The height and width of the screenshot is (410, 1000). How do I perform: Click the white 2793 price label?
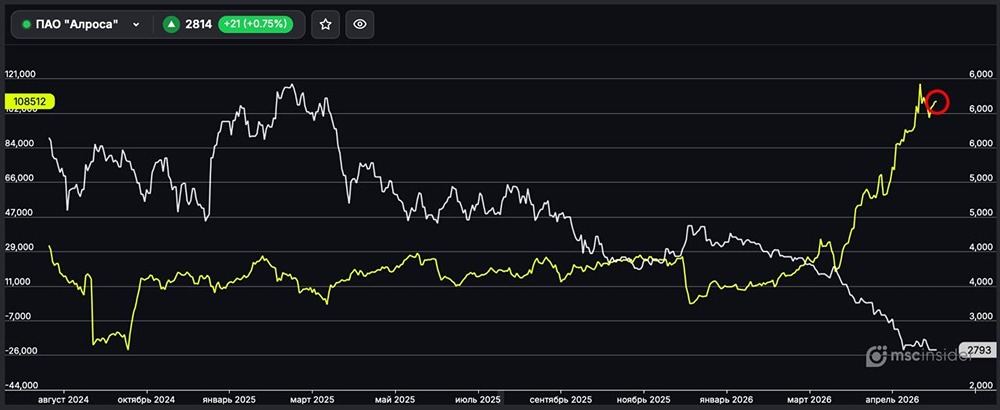coord(978,349)
